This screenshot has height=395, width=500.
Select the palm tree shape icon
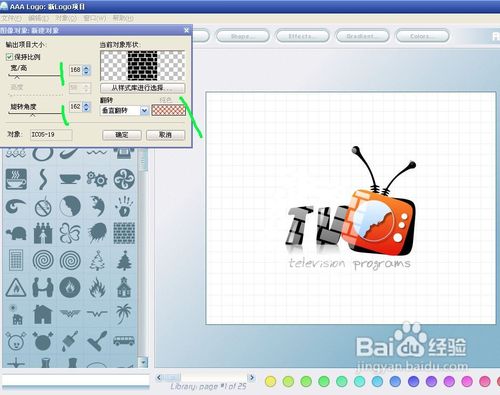coord(123,314)
